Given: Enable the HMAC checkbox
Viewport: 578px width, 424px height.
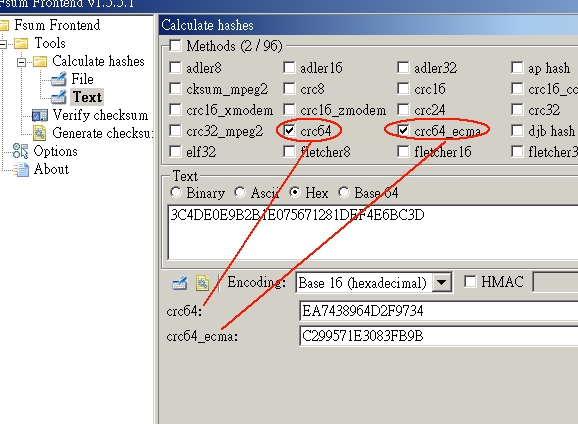Looking at the screenshot, I should 470,282.
